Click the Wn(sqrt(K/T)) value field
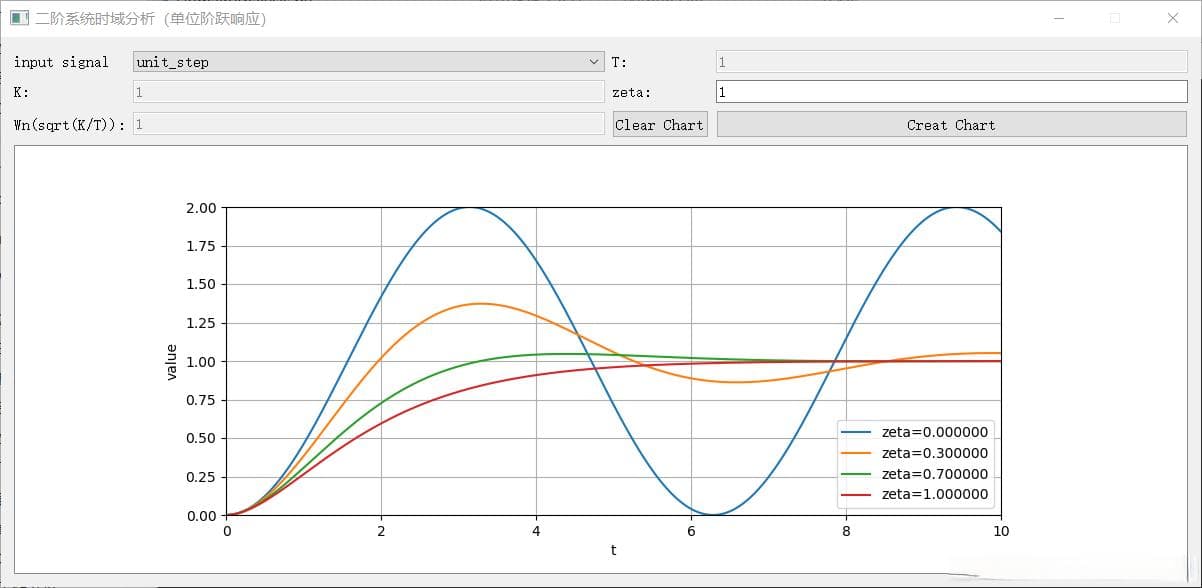 coord(368,124)
